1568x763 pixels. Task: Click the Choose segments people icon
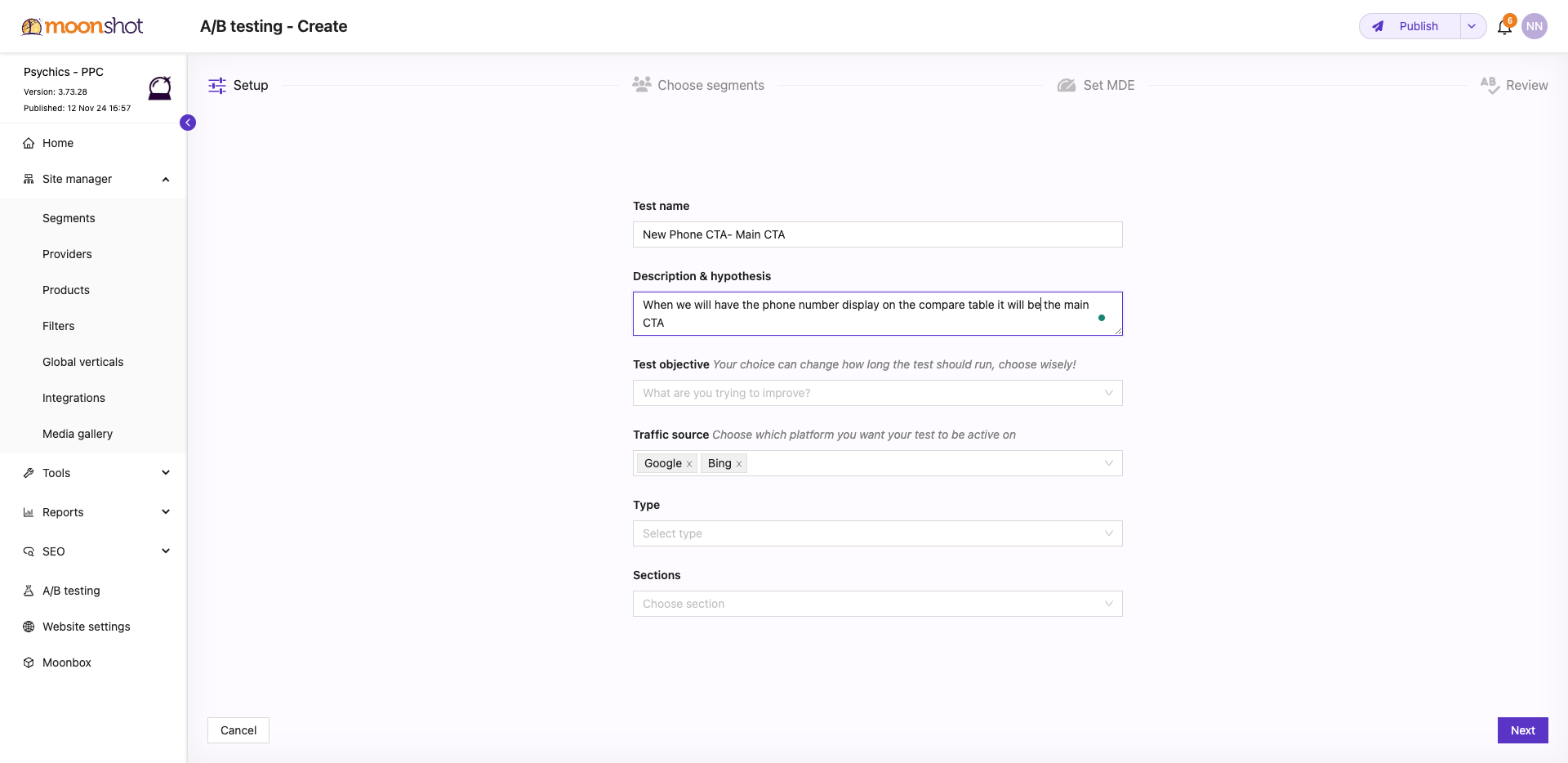point(642,84)
